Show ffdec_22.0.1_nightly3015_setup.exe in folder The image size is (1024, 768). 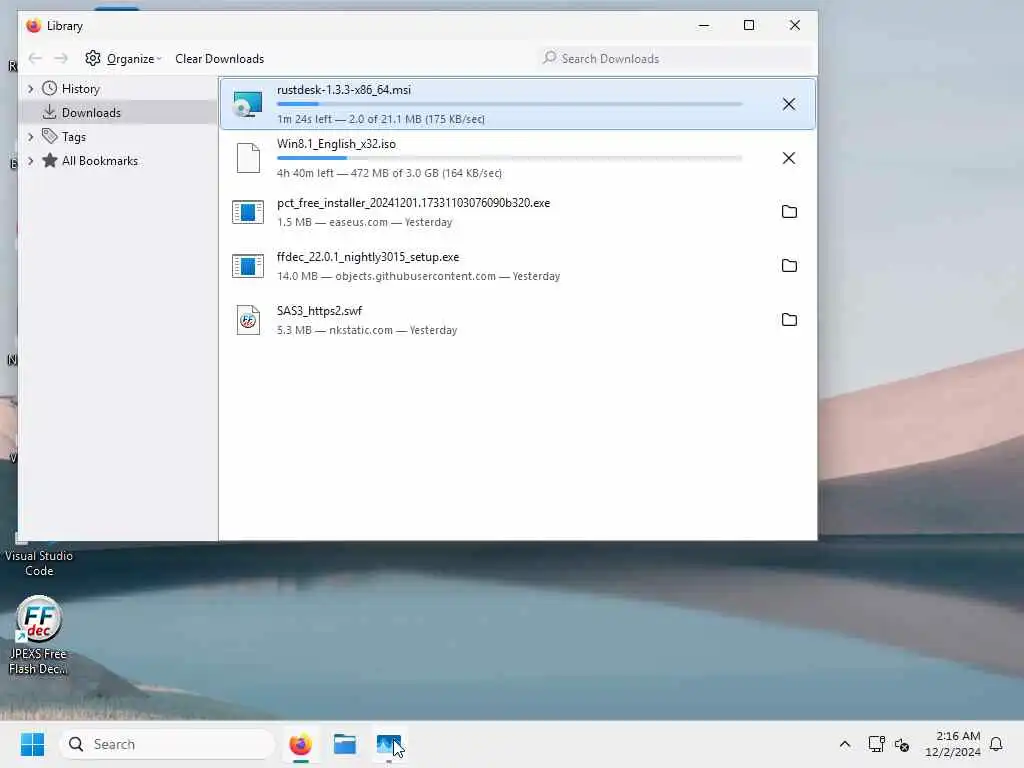tap(789, 266)
